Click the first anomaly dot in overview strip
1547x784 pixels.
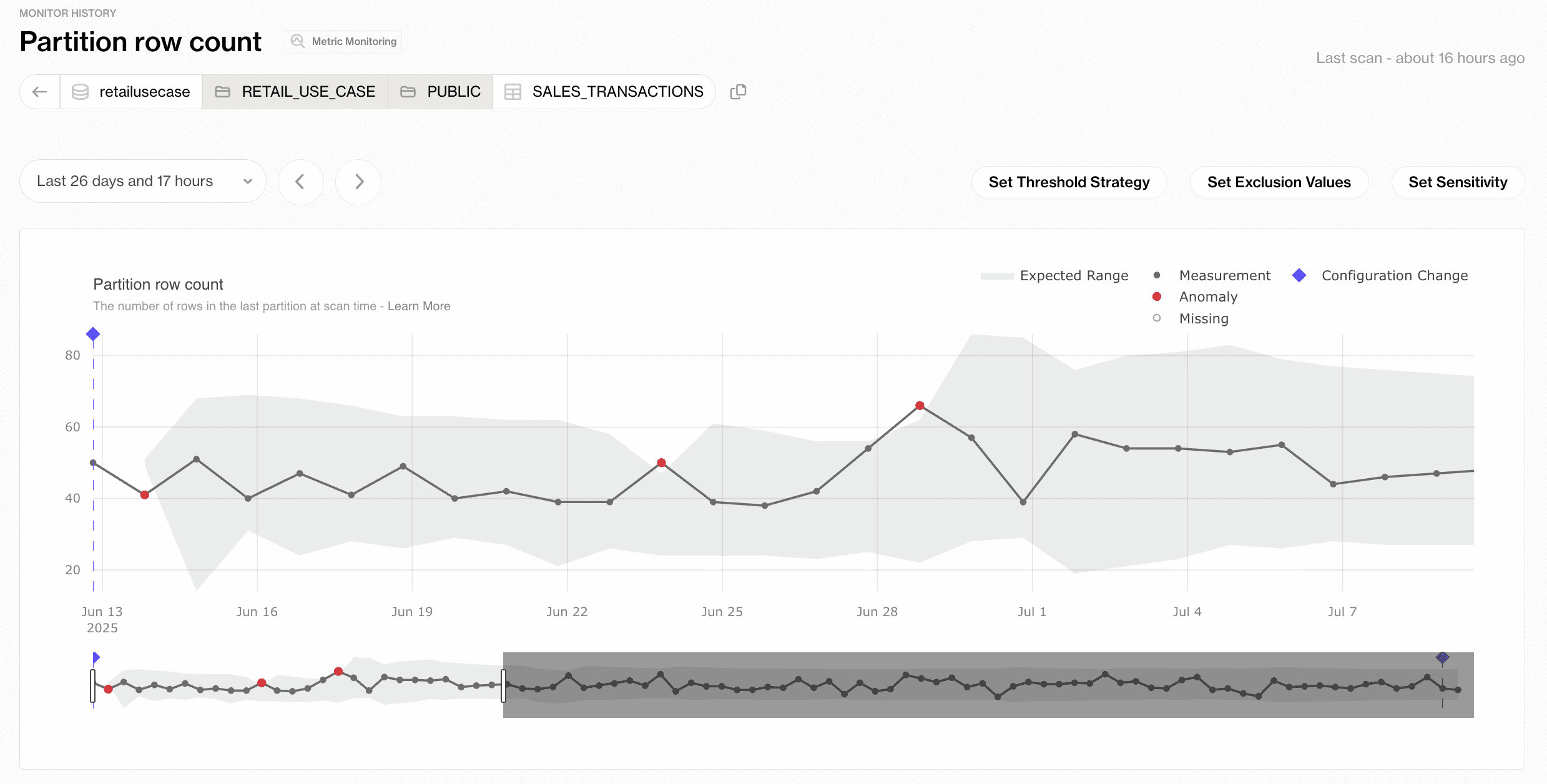click(x=108, y=689)
